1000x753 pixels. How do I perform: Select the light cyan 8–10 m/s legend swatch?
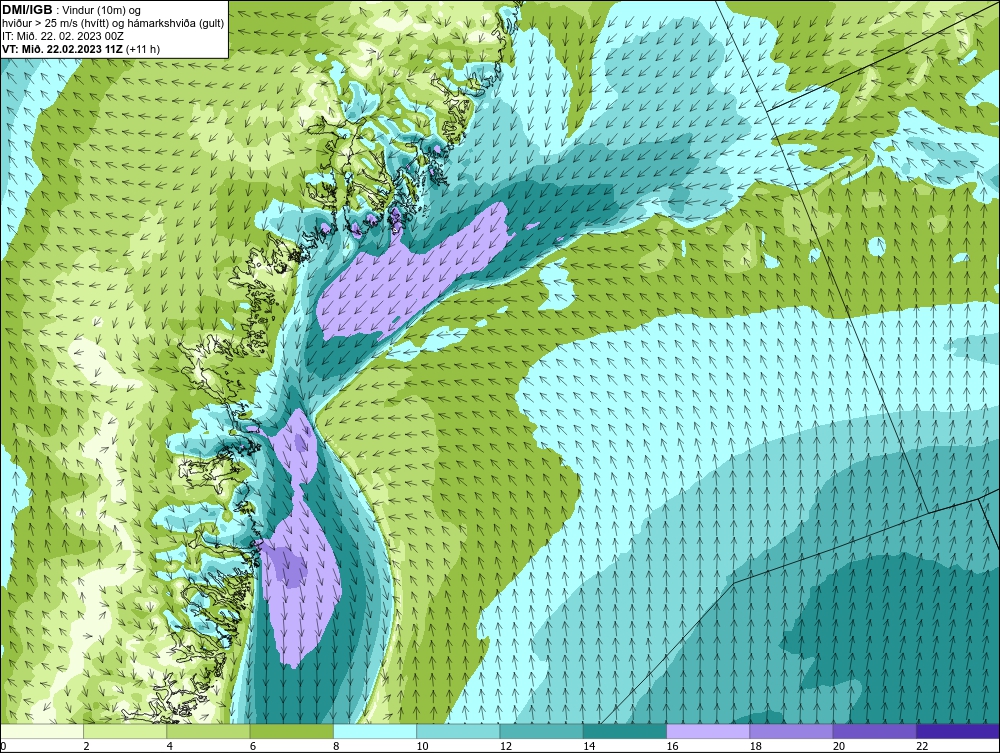coord(375,731)
